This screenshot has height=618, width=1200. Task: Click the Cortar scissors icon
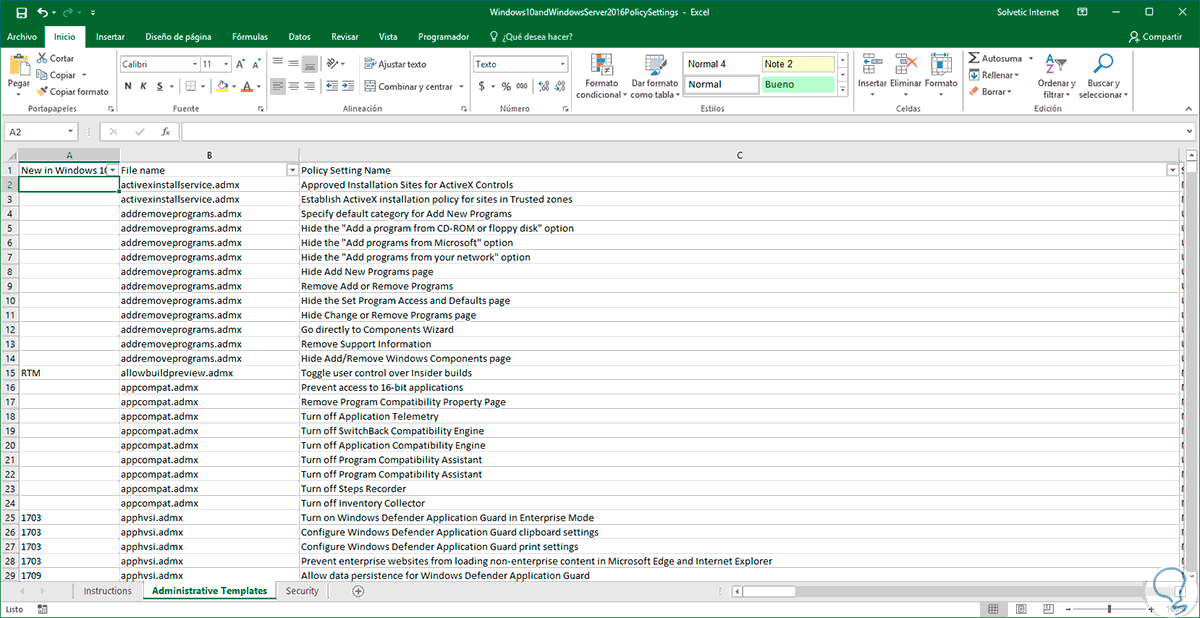42,59
